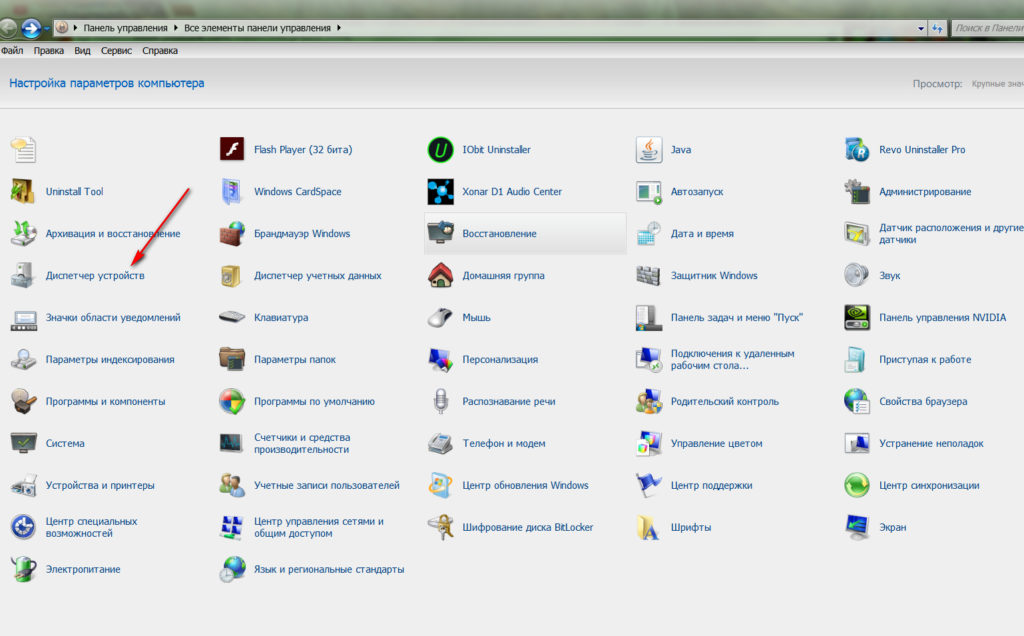The height and width of the screenshot is (636, 1024).
Task: Open the Диспетчер устройств link
Action: [94, 276]
